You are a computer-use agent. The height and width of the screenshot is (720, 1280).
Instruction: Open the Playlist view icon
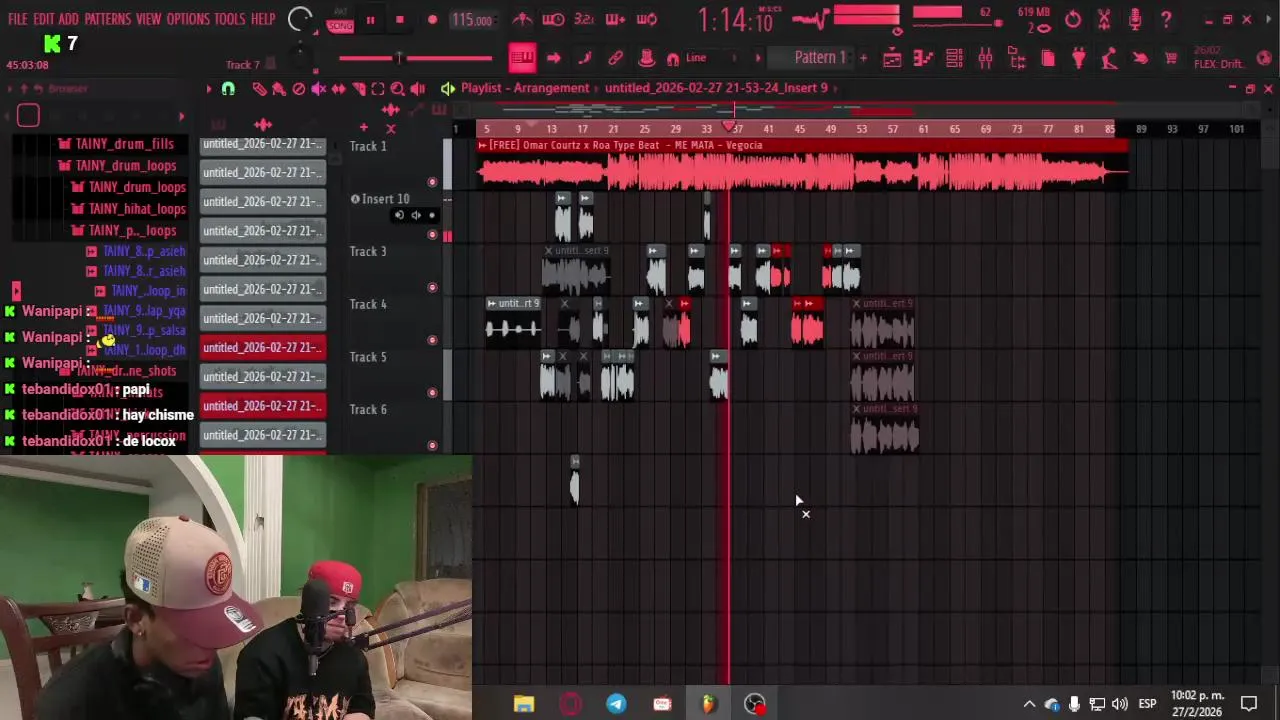click(x=892, y=58)
